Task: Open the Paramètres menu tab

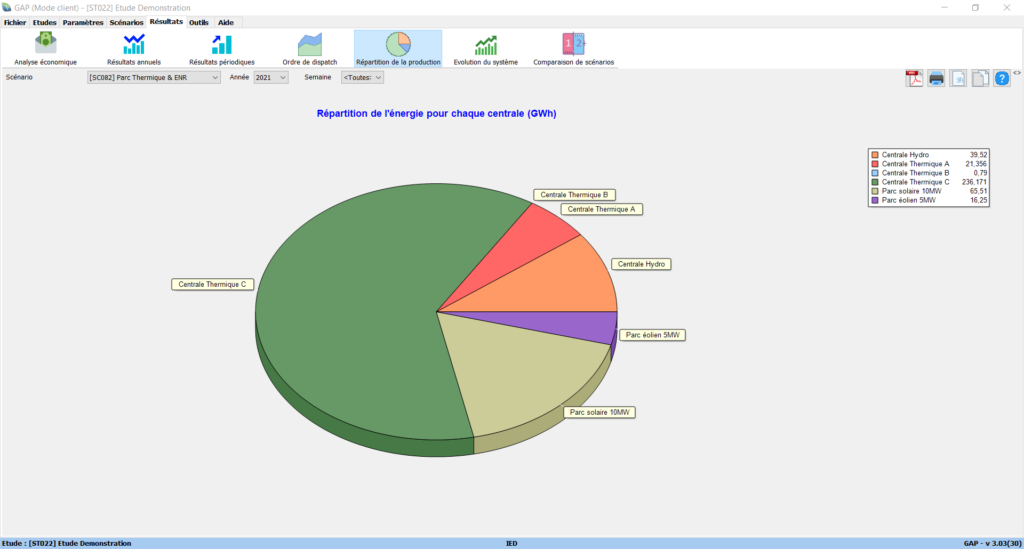Action: 82,22
